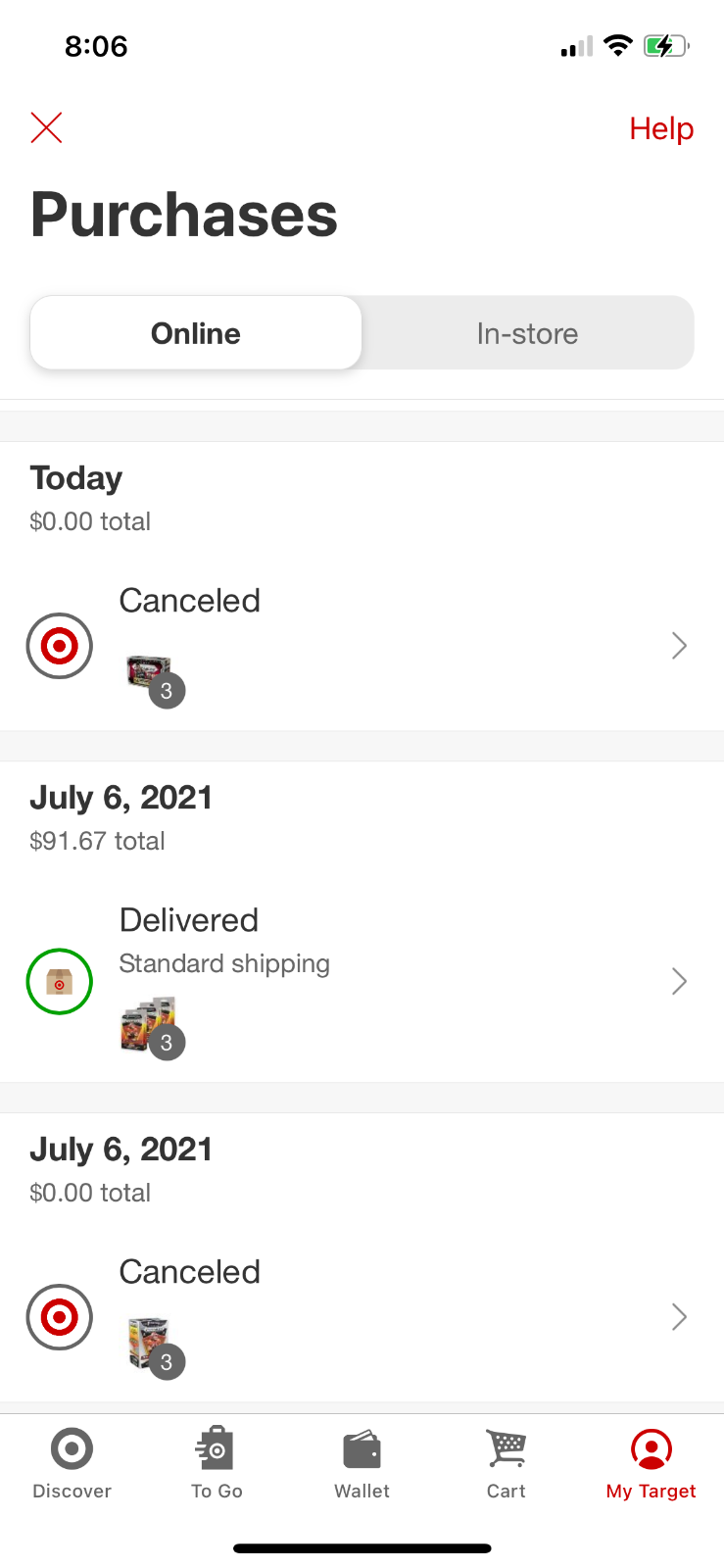
Task: Tap the product thumbnail in today's order
Action: tap(149, 674)
